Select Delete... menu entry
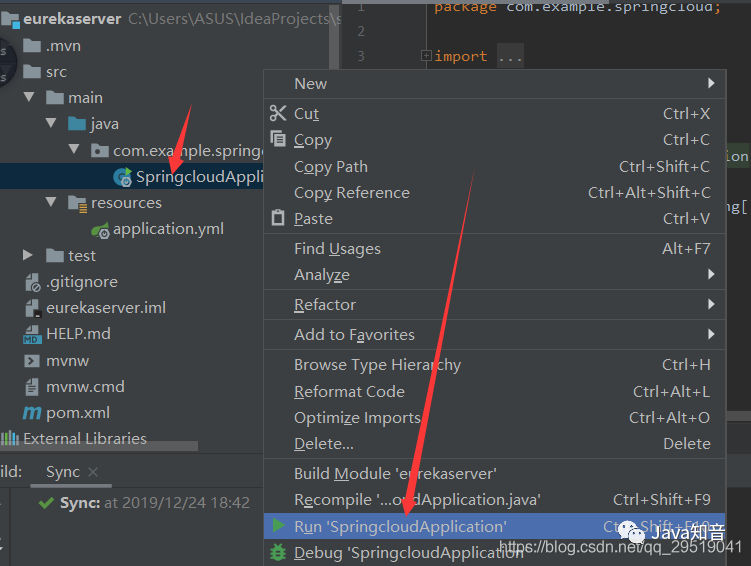This screenshot has height=566, width=751. point(495,444)
